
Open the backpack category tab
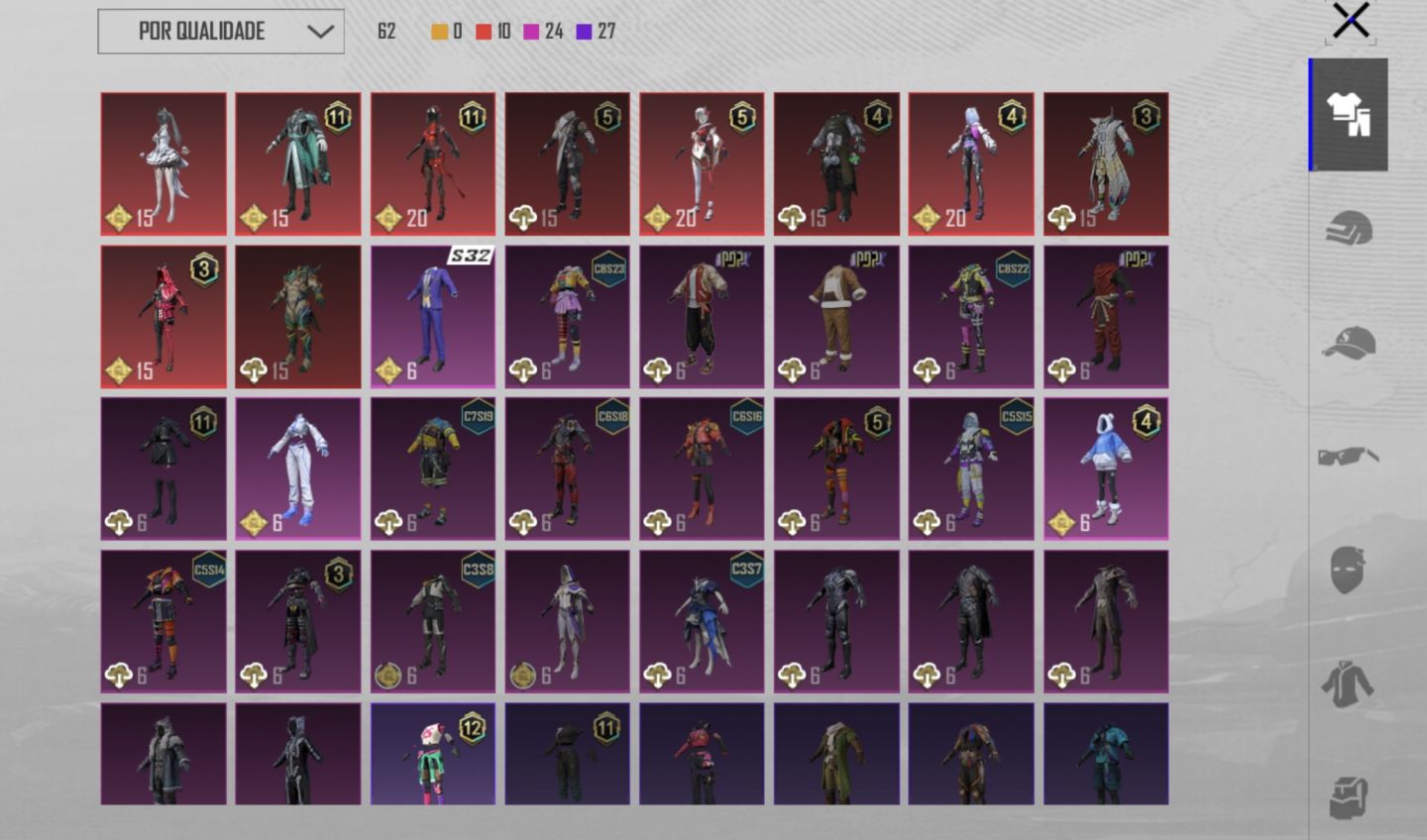point(1348,797)
